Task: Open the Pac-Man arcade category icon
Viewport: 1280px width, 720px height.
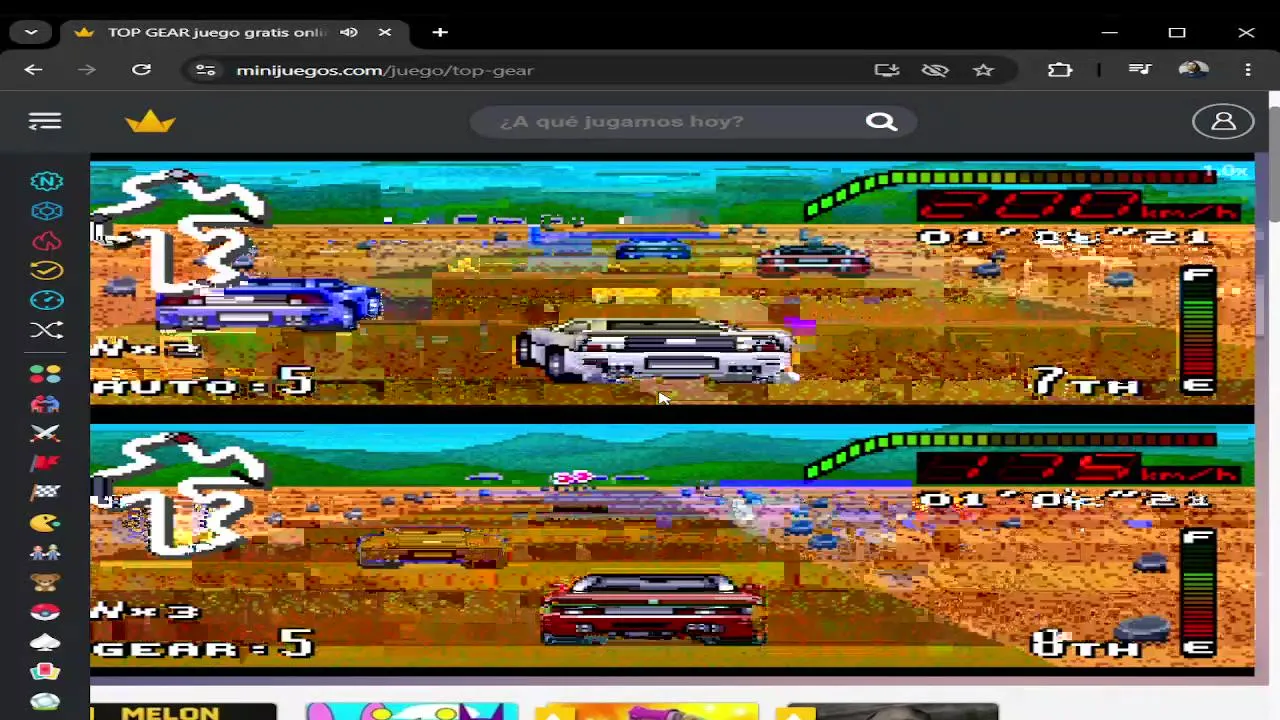Action: [x=45, y=522]
